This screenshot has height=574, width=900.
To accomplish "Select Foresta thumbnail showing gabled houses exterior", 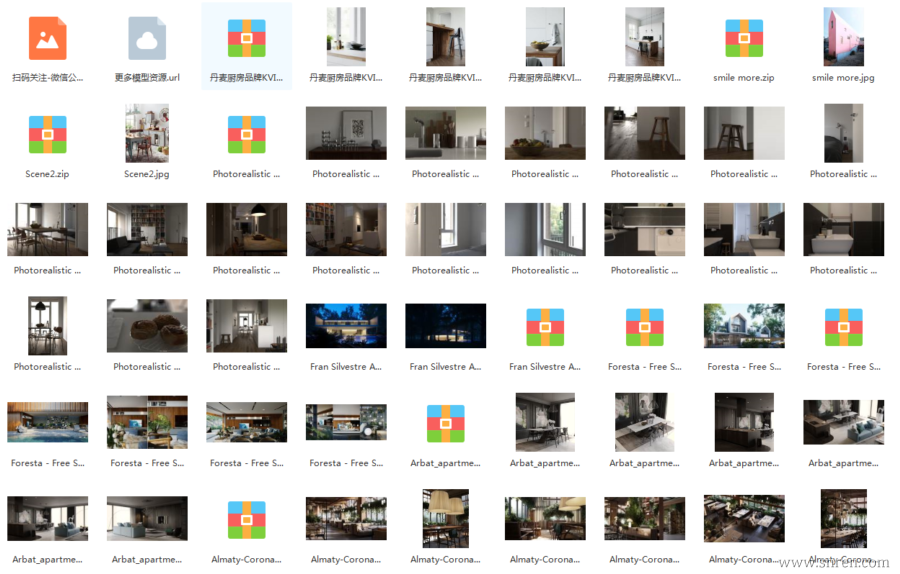I will click(x=744, y=325).
